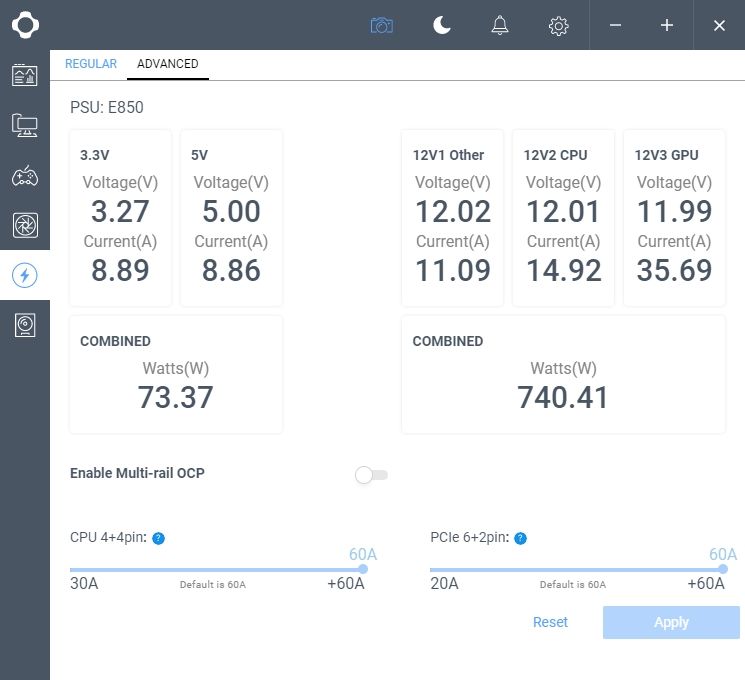Open the dashboard monitoring sidebar icon
The image size is (745, 680).
tap(25, 75)
